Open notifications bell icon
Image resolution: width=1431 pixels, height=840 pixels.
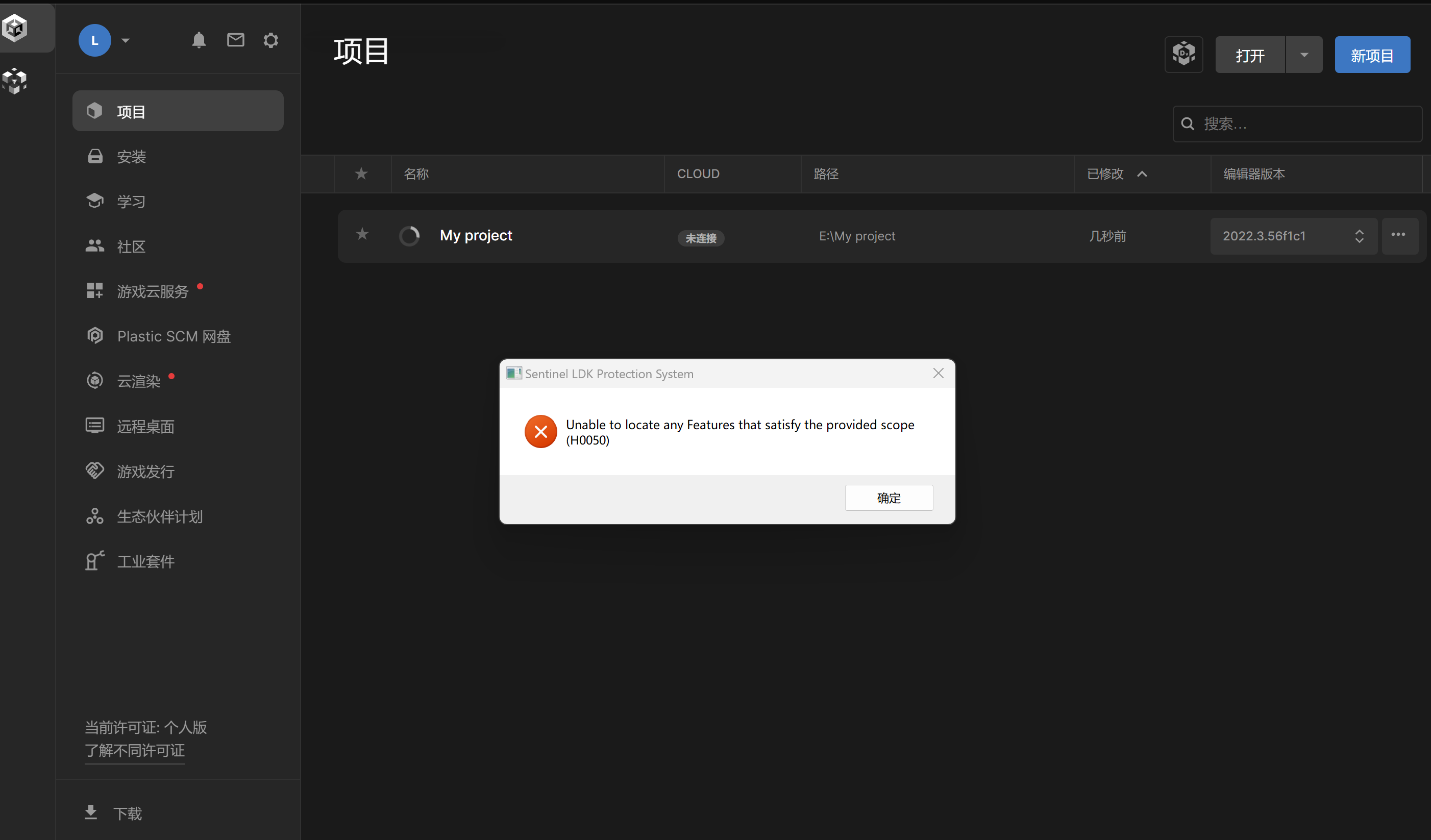(x=199, y=40)
